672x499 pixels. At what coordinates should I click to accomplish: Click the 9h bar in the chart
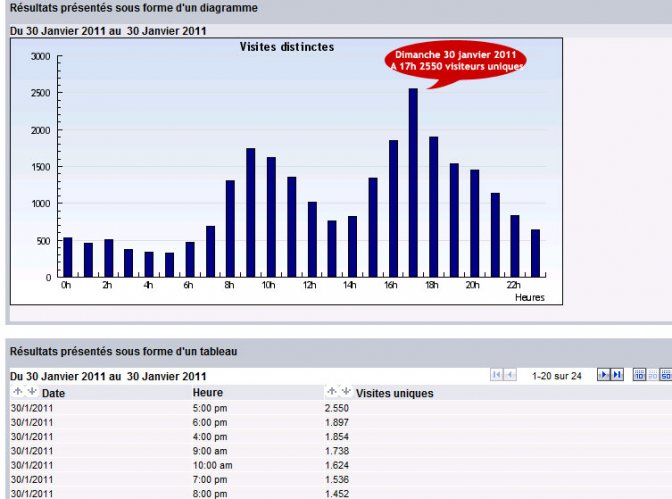click(x=250, y=212)
